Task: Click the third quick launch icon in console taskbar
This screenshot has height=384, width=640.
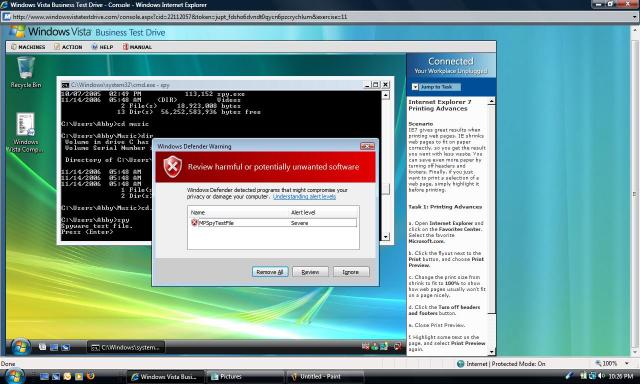Action: tap(65, 347)
